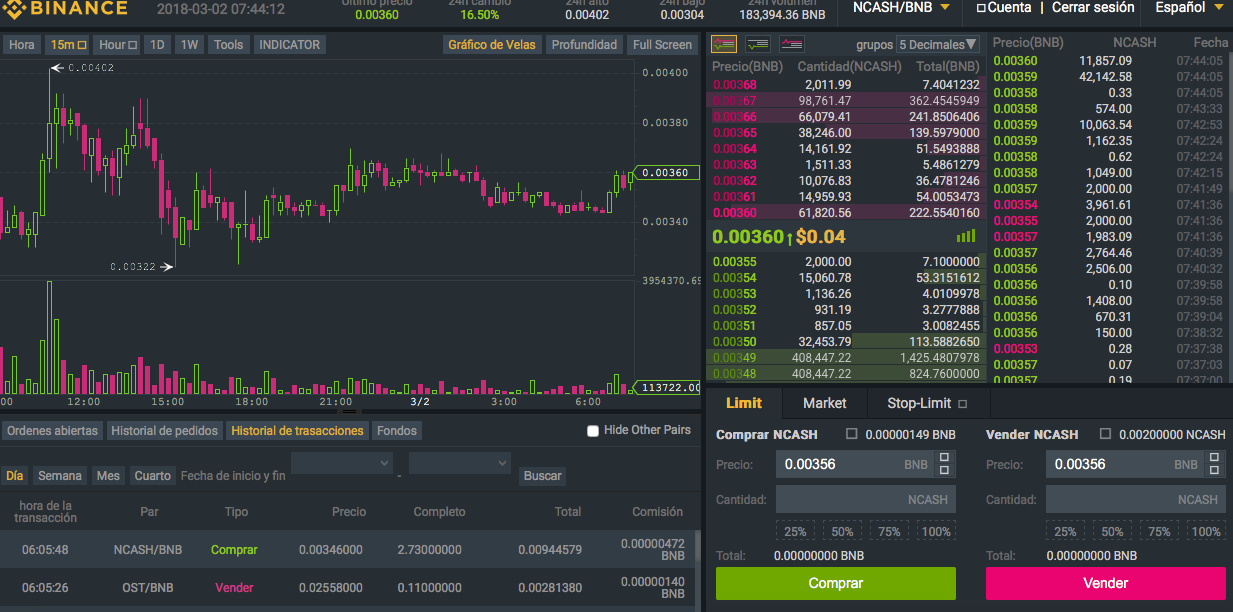Switch to the Stop-Limit order tab
Viewport: 1233px width, 612px height.
click(x=927, y=403)
